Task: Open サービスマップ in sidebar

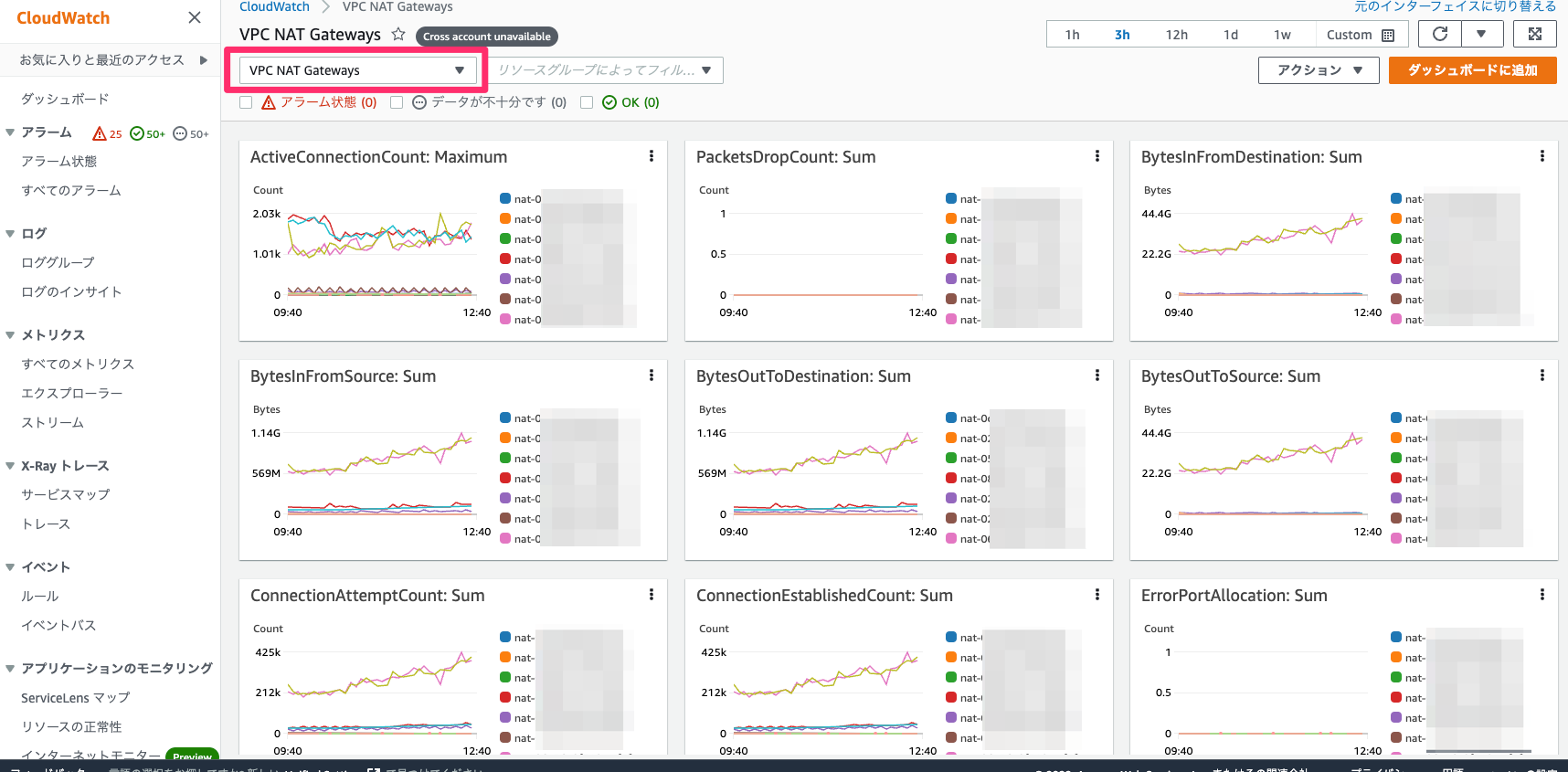Action: coord(66,494)
